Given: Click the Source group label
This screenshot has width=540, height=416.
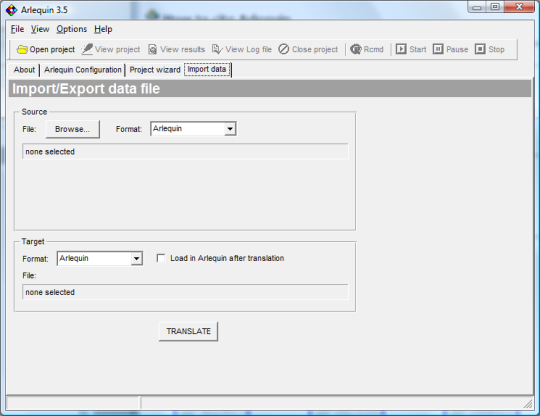Looking at the screenshot, I should [34, 112].
